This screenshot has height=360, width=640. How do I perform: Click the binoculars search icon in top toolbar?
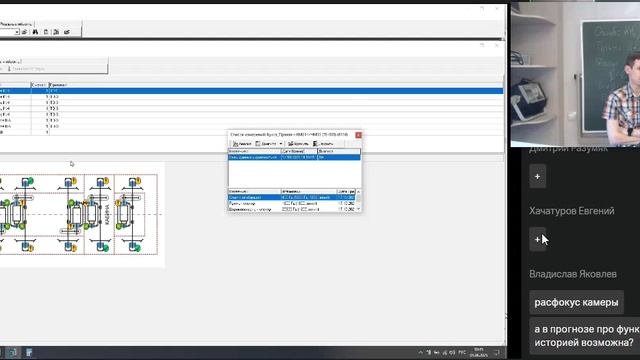click(35, 32)
